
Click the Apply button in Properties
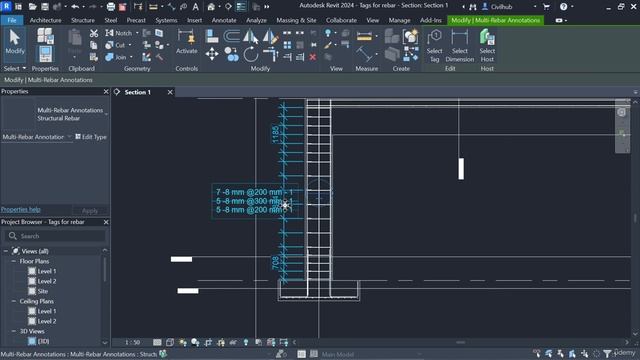(x=90, y=211)
